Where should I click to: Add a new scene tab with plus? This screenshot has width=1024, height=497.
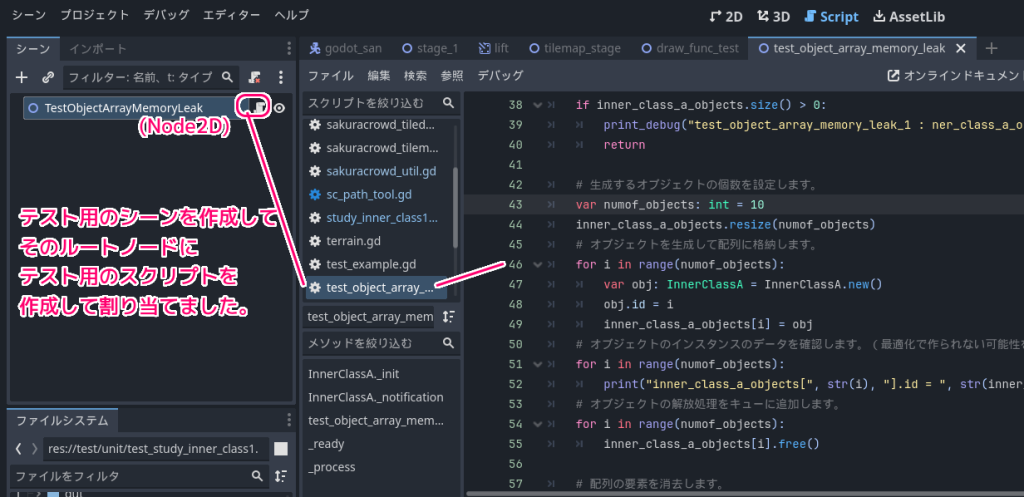pos(991,48)
